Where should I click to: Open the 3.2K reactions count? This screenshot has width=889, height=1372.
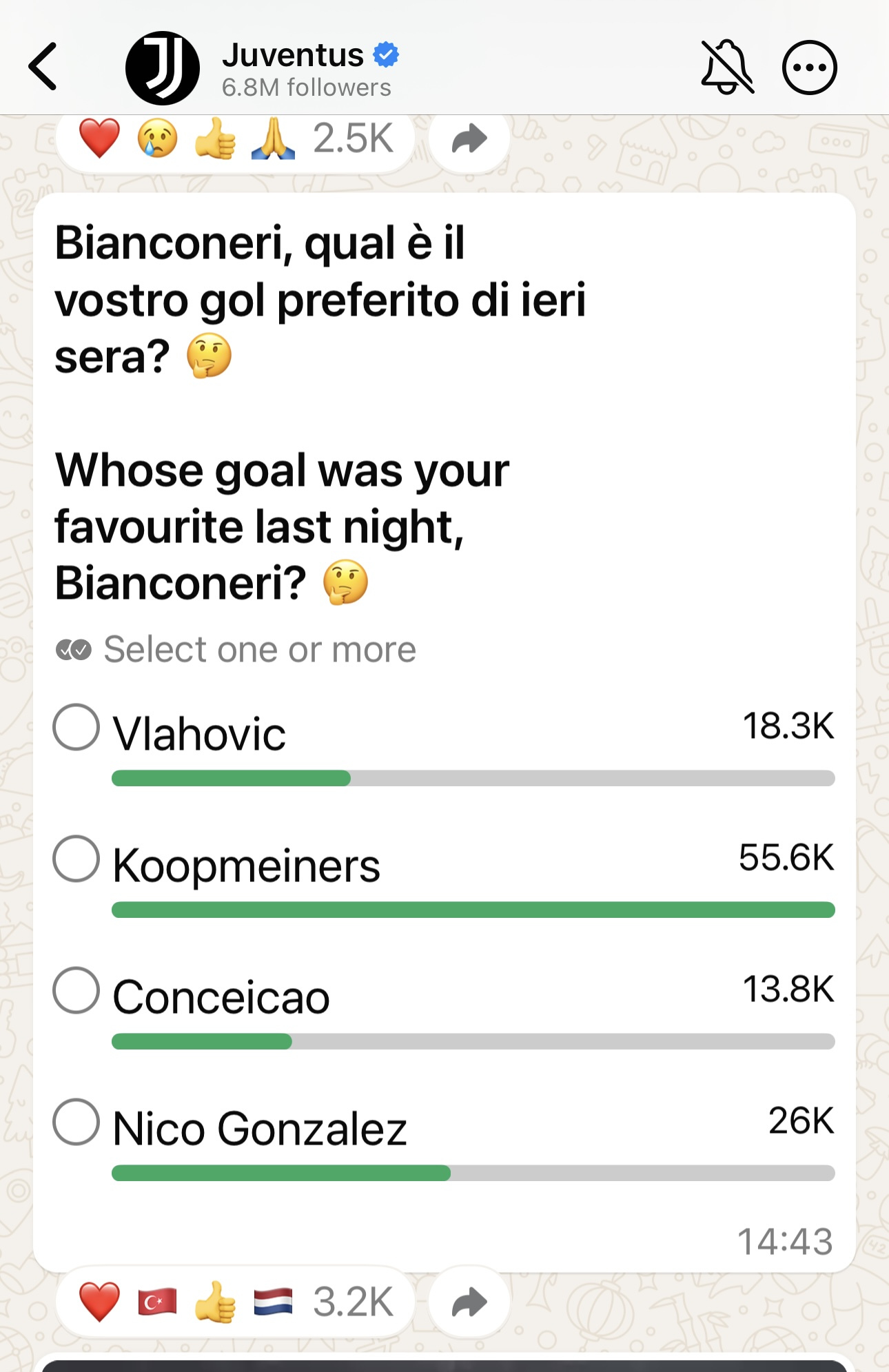[353, 1302]
